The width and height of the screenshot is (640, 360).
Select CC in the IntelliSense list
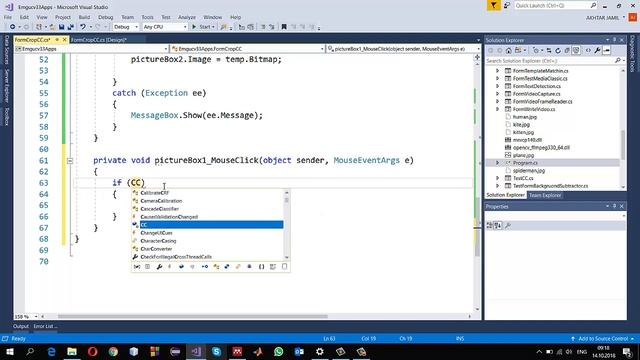tap(207, 225)
